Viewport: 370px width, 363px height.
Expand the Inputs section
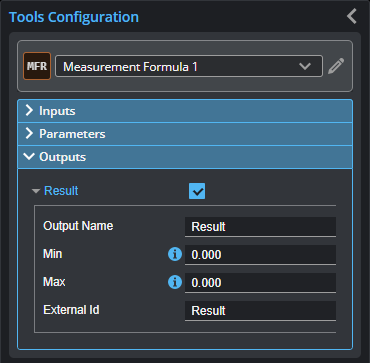(x=185, y=111)
